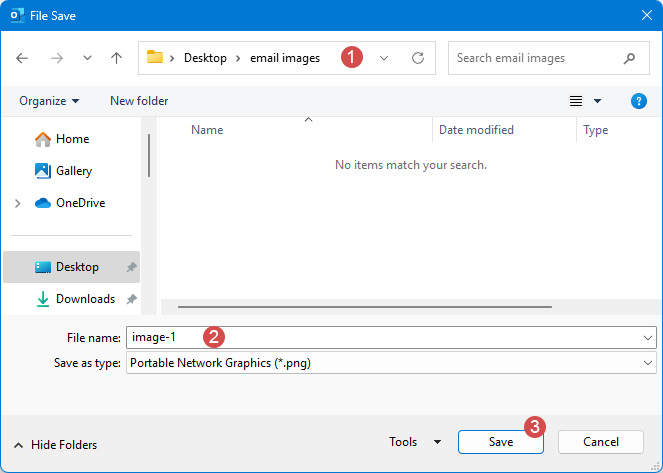Open the Save as type dropdown

pos(648,363)
